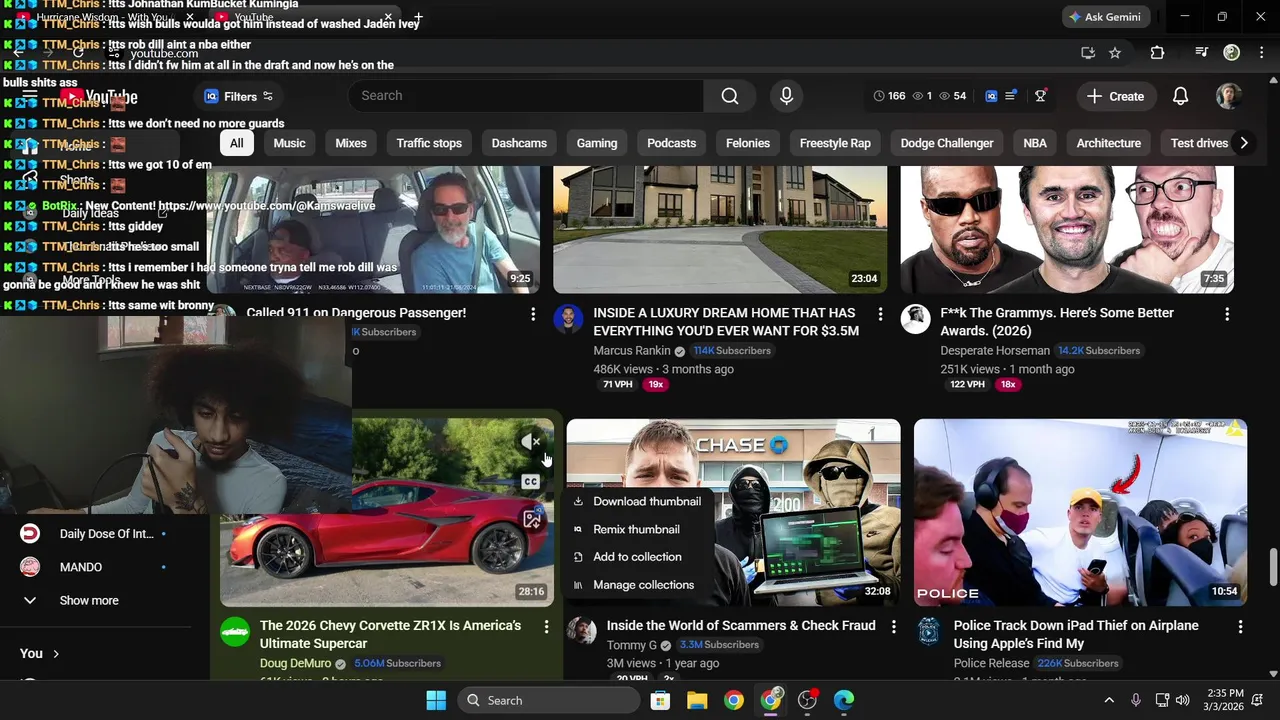Image resolution: width=1280 pixels, height=720 pixels.
Task: Open File Explorer from the taskbar
Action: pyautogui.click(x=697, y=700)
